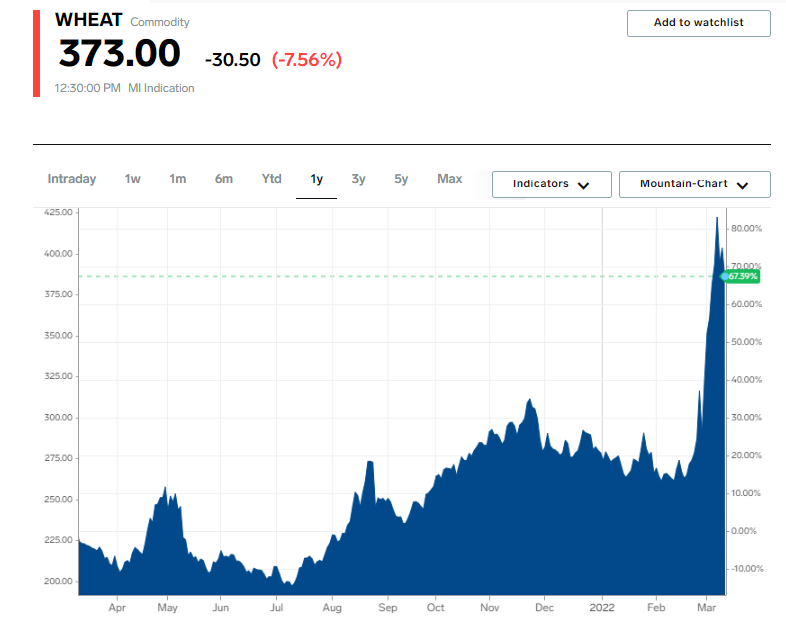The image size is (786, 626).
Task: Click the Commodity label next to WHEAT
Action: [160, 22]
